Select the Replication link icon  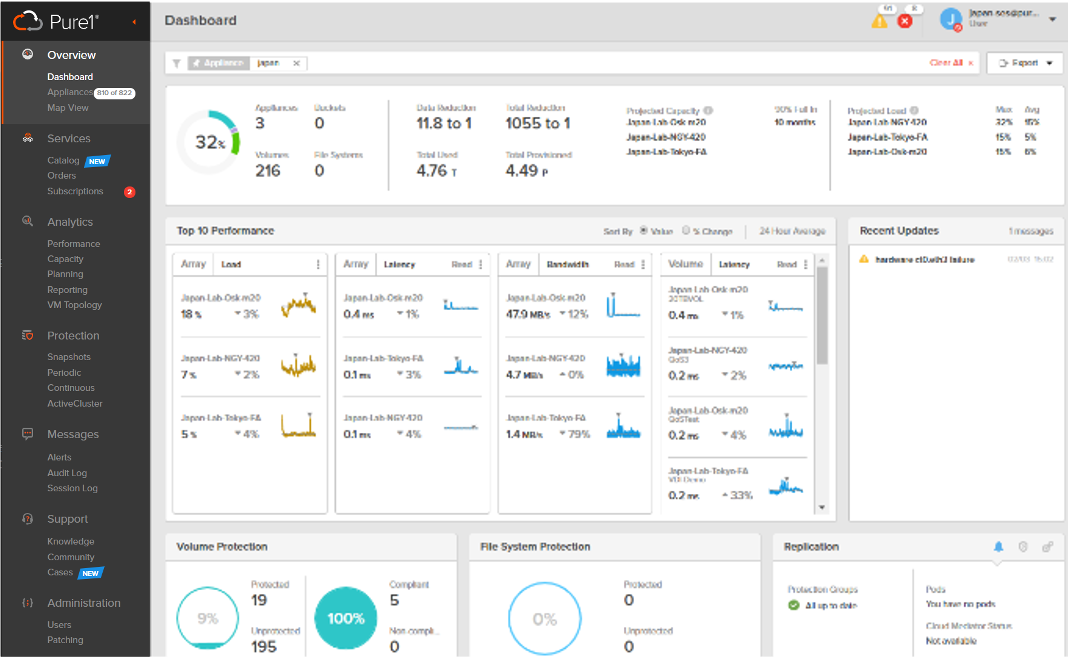tap(1048, 546)
